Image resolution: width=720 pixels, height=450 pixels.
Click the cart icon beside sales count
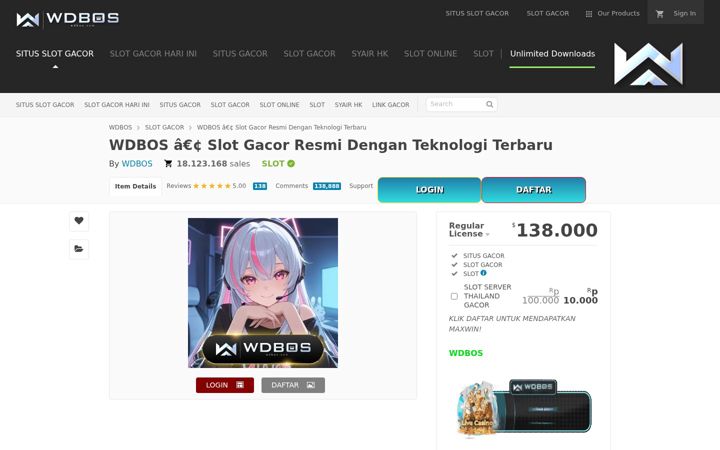coord(168,163)
